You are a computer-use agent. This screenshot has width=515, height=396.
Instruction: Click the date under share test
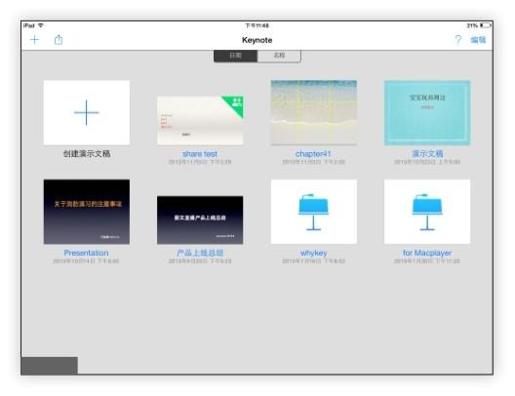[x=200, y=162]
